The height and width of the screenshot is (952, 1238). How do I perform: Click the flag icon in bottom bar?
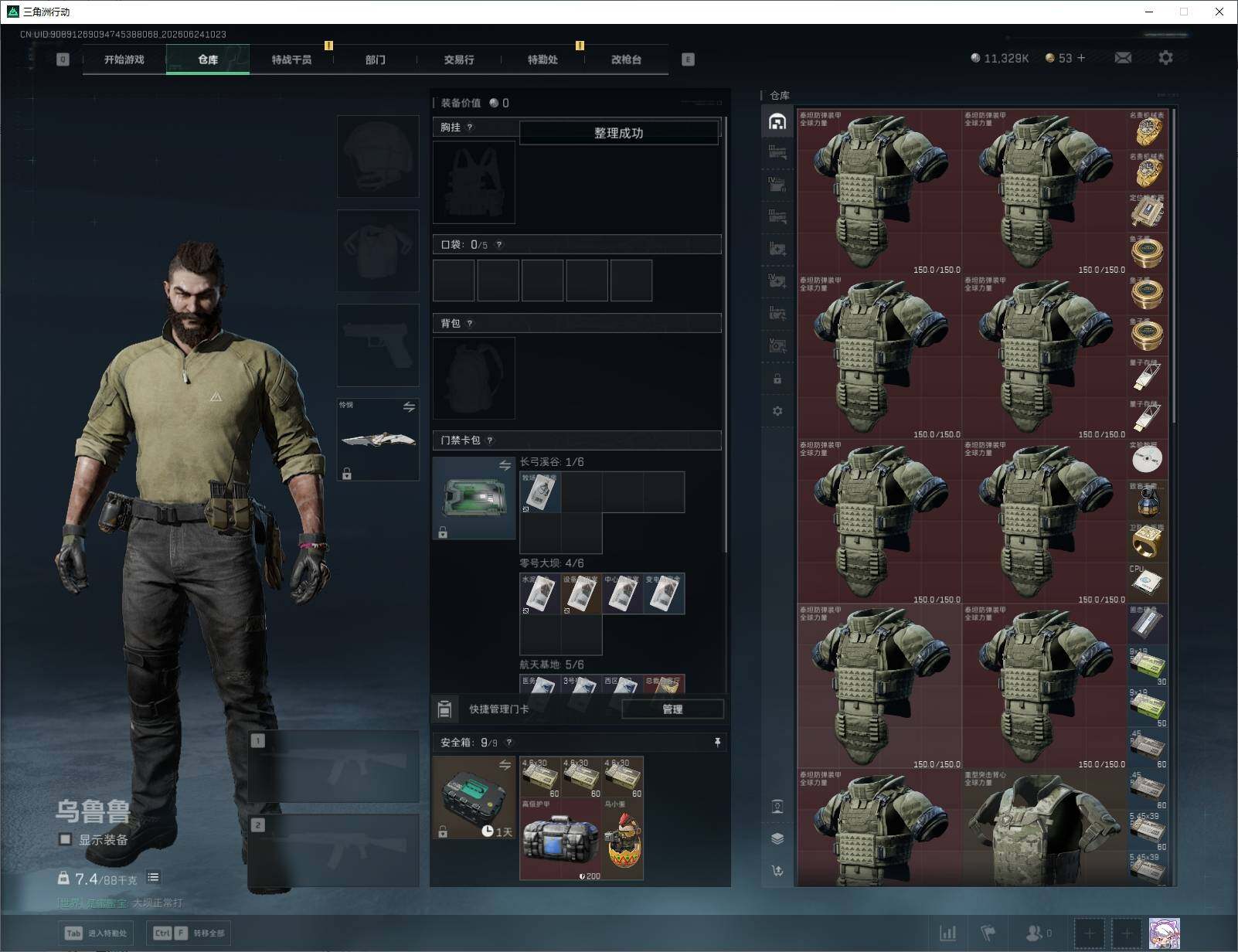coord(988,933)
